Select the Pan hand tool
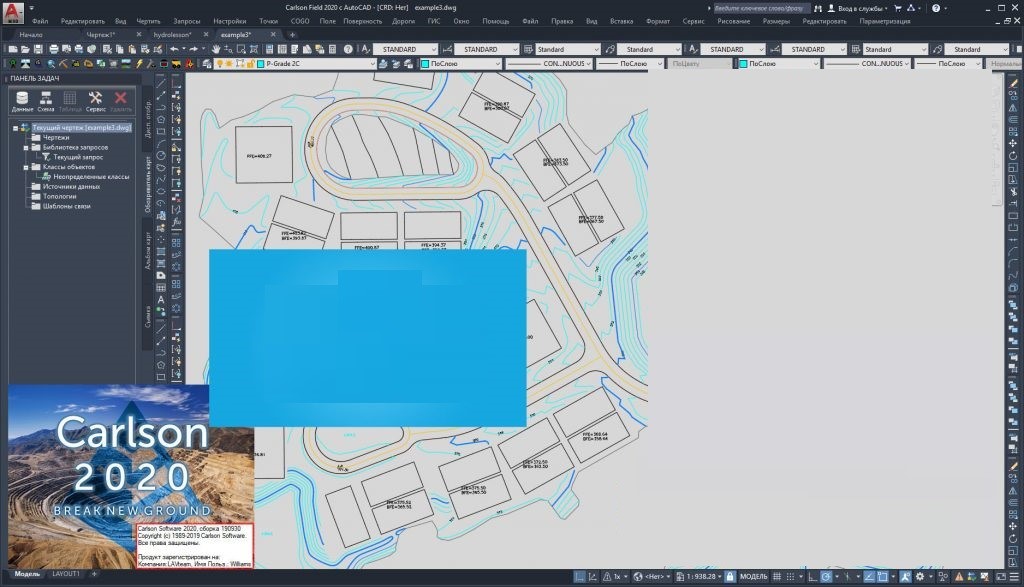The height and width of the screenshot is (587, 1024). pyautogui.click(x=216, y=49)
